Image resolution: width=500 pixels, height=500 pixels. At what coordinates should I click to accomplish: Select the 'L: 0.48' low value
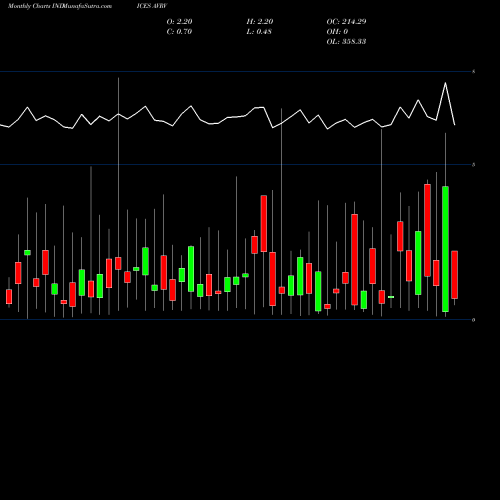[259, 32]
